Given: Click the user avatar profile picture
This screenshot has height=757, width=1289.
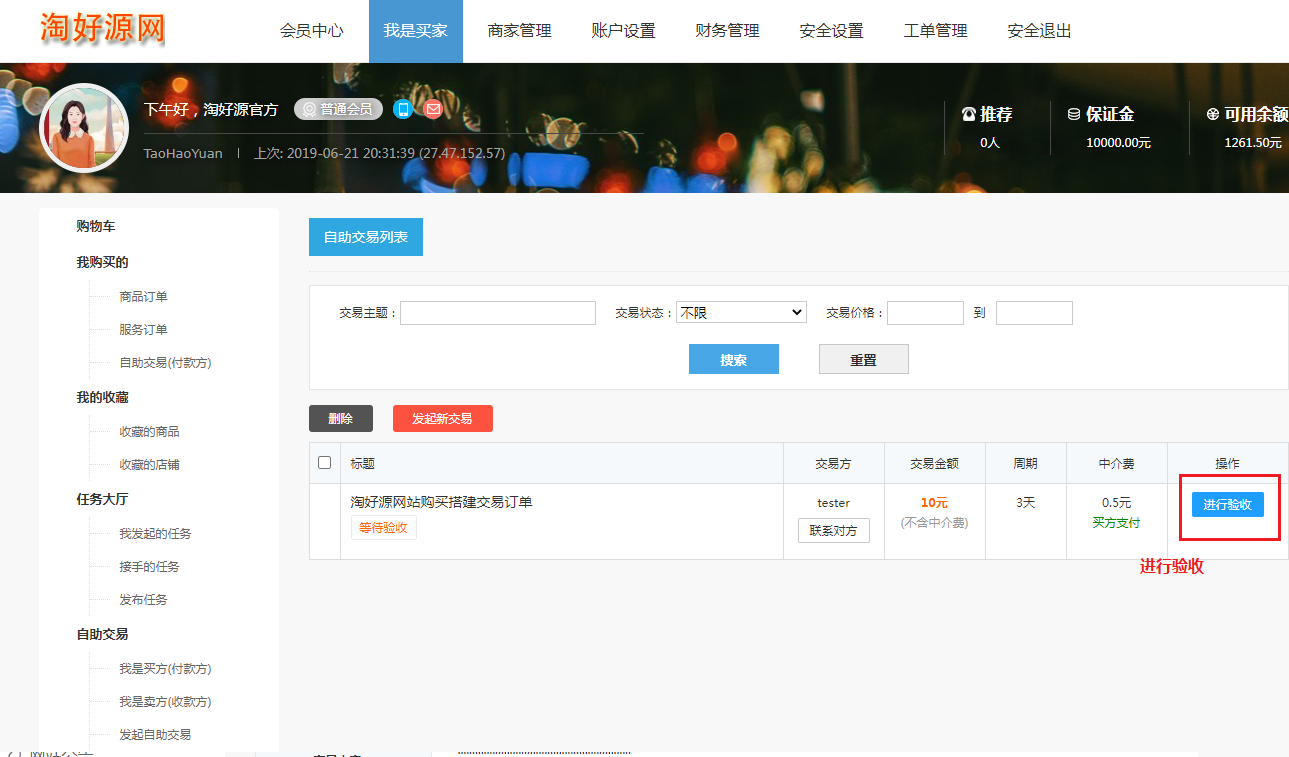Looking at the screenshot, I should [x=84, y=128].
